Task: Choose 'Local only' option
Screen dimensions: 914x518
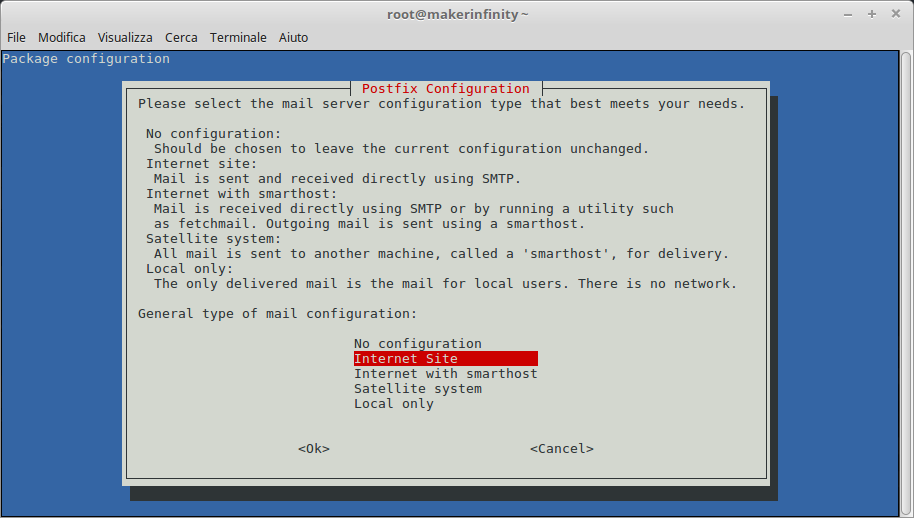Action: (394, 404)
